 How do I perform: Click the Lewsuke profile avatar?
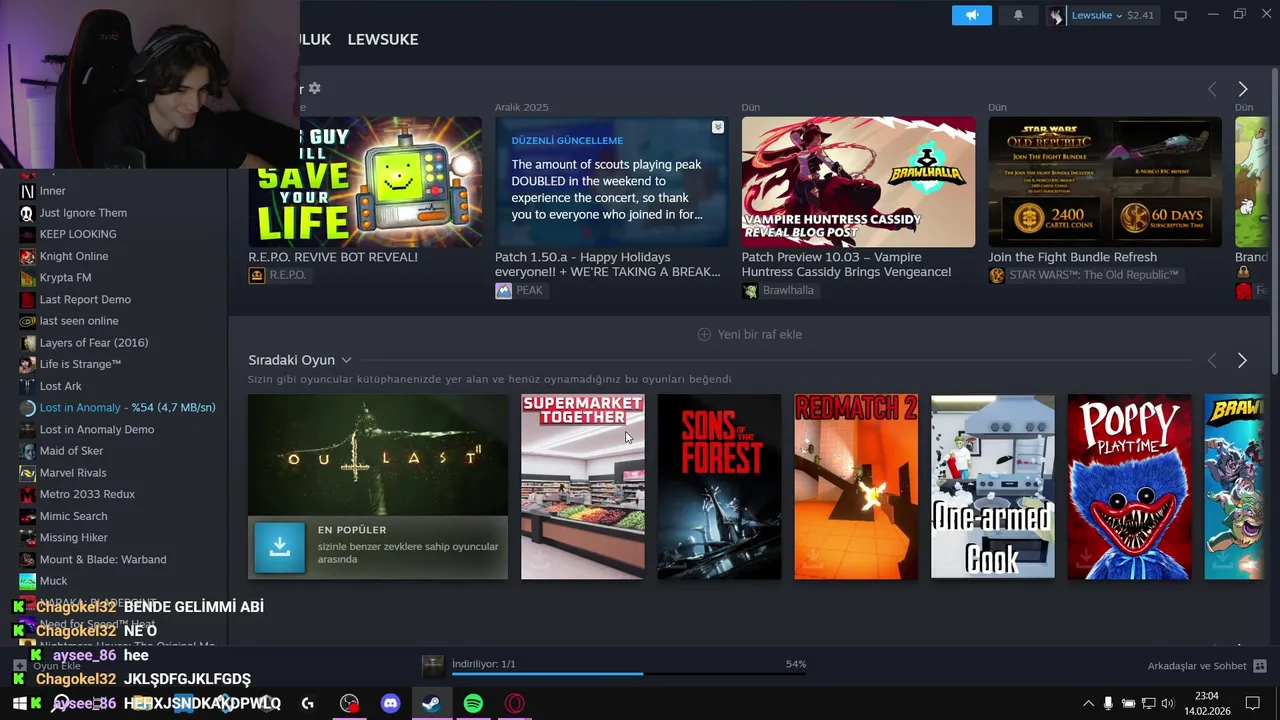coord(1056,15)
